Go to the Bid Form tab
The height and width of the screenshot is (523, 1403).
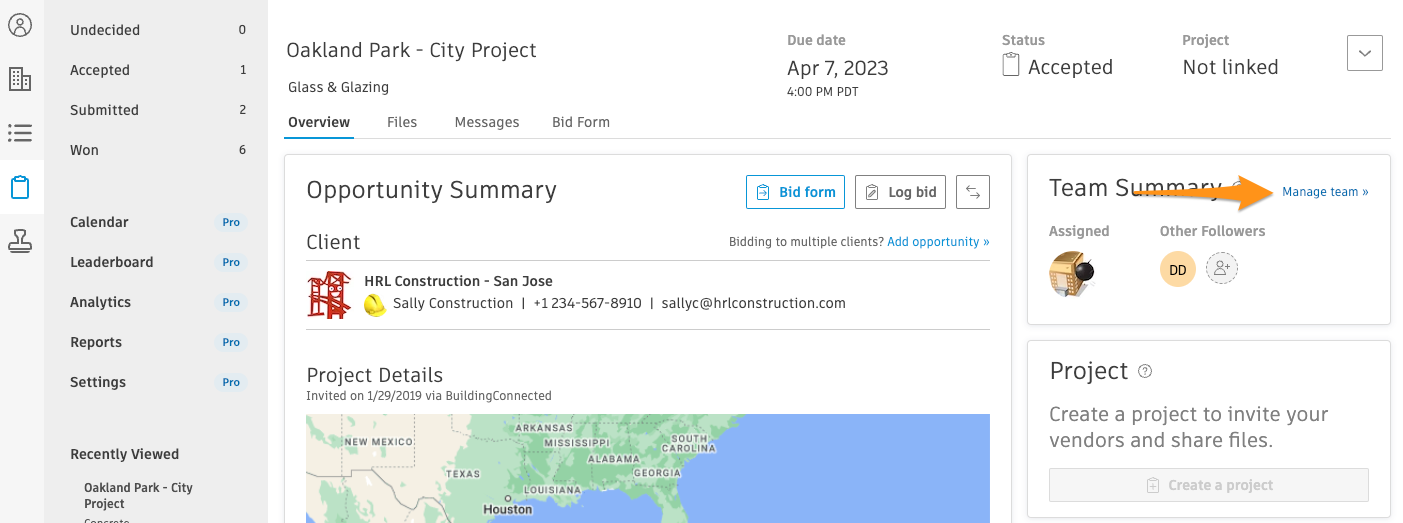(x=581, y=122)
